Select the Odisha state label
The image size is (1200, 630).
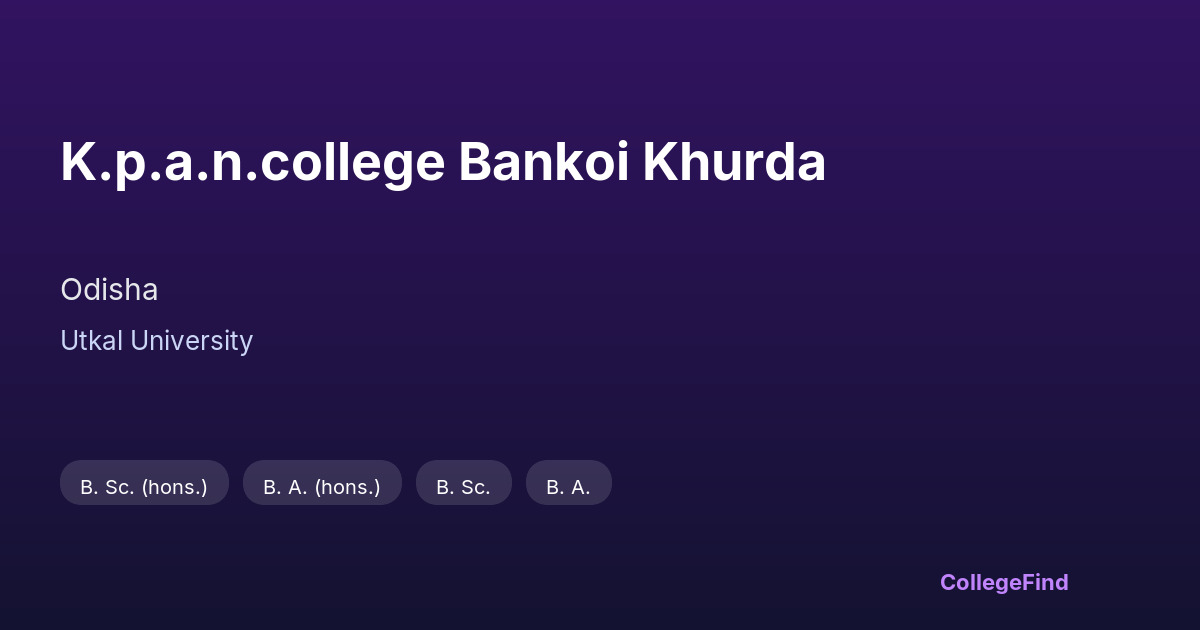point(109,290)
